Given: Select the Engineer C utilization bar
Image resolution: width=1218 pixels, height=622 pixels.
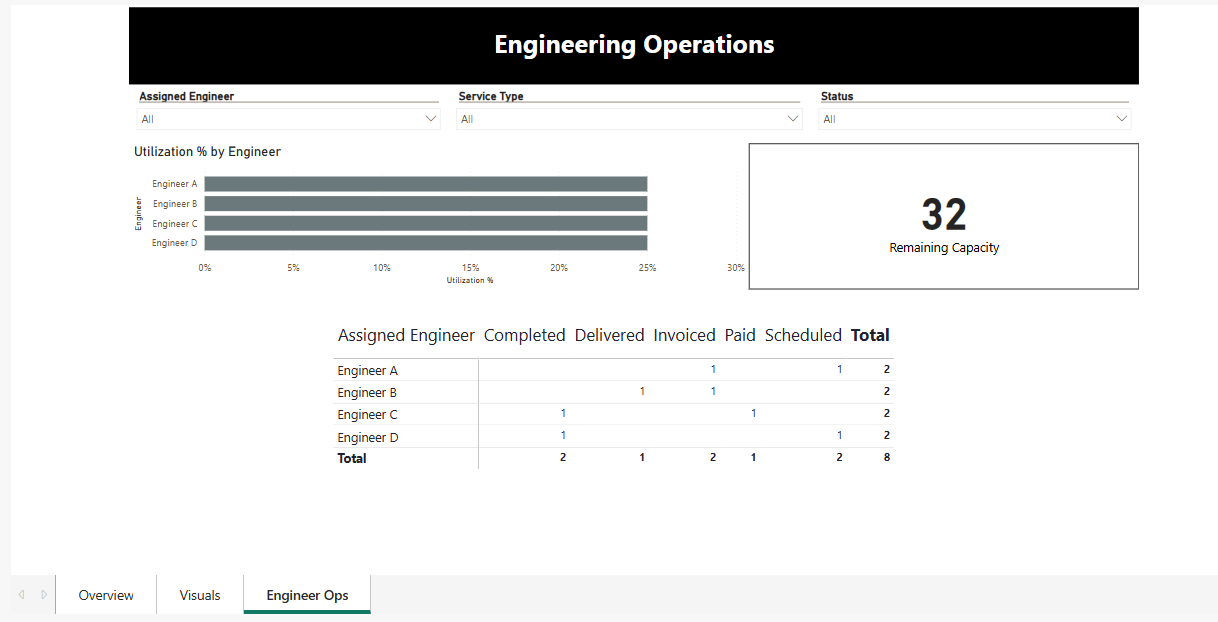Looking at the screenshot, I should (426, 223).
